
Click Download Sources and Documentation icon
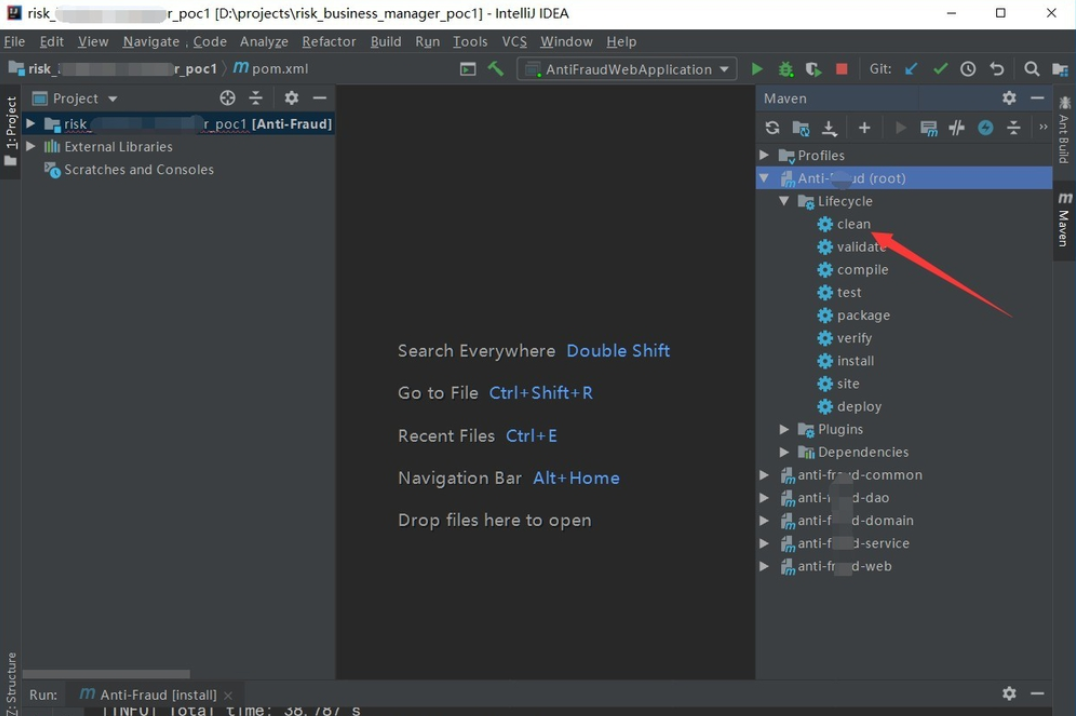point(829,128)
